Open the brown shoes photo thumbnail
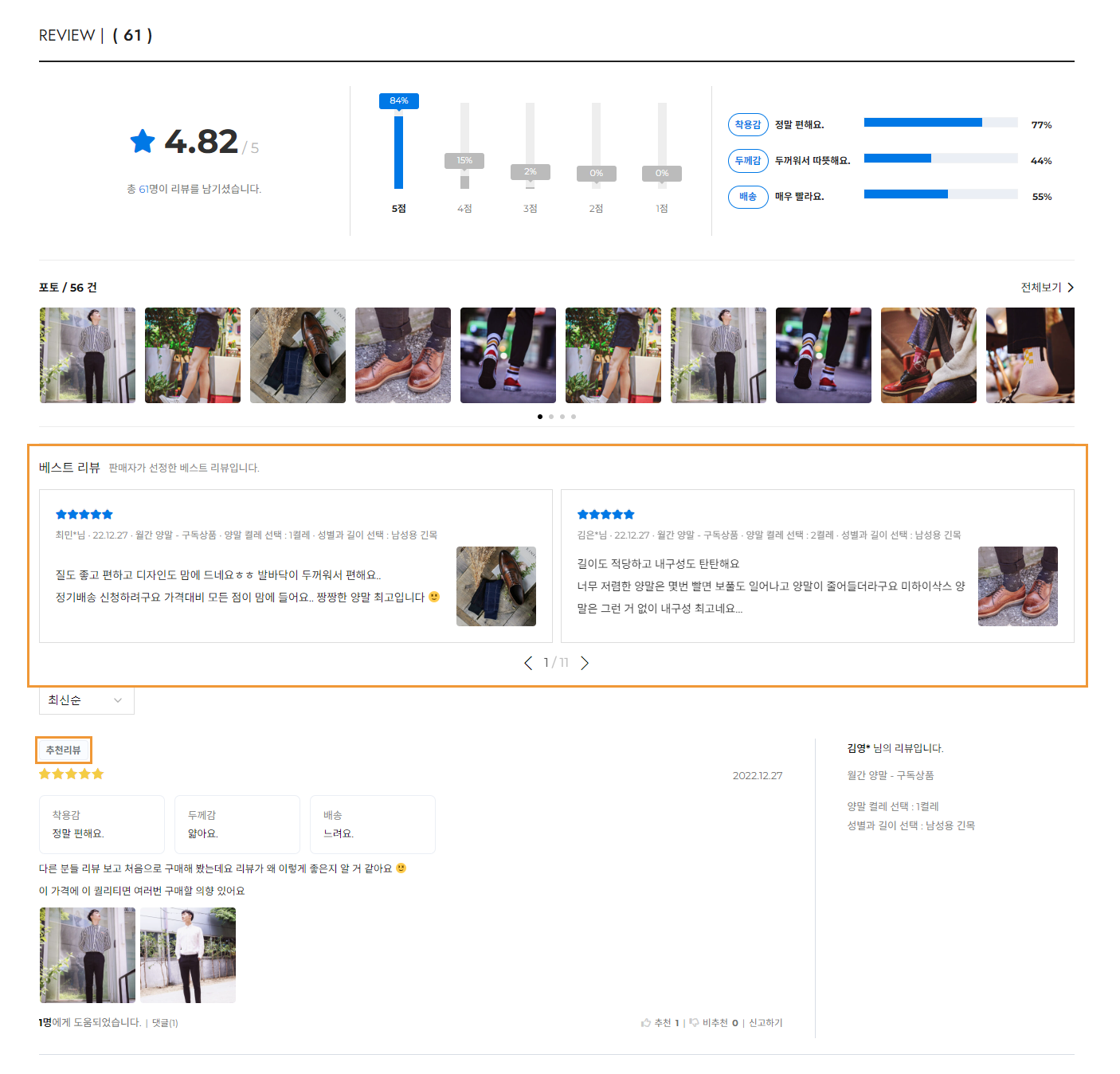The image size is (1120, 1074). coord(402,355)
